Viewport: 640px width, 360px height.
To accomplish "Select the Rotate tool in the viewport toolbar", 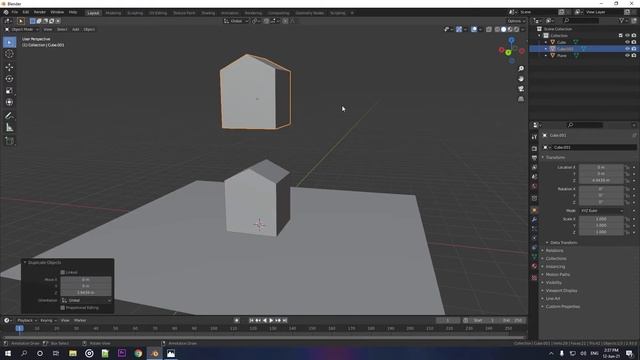I will point(9,79).
